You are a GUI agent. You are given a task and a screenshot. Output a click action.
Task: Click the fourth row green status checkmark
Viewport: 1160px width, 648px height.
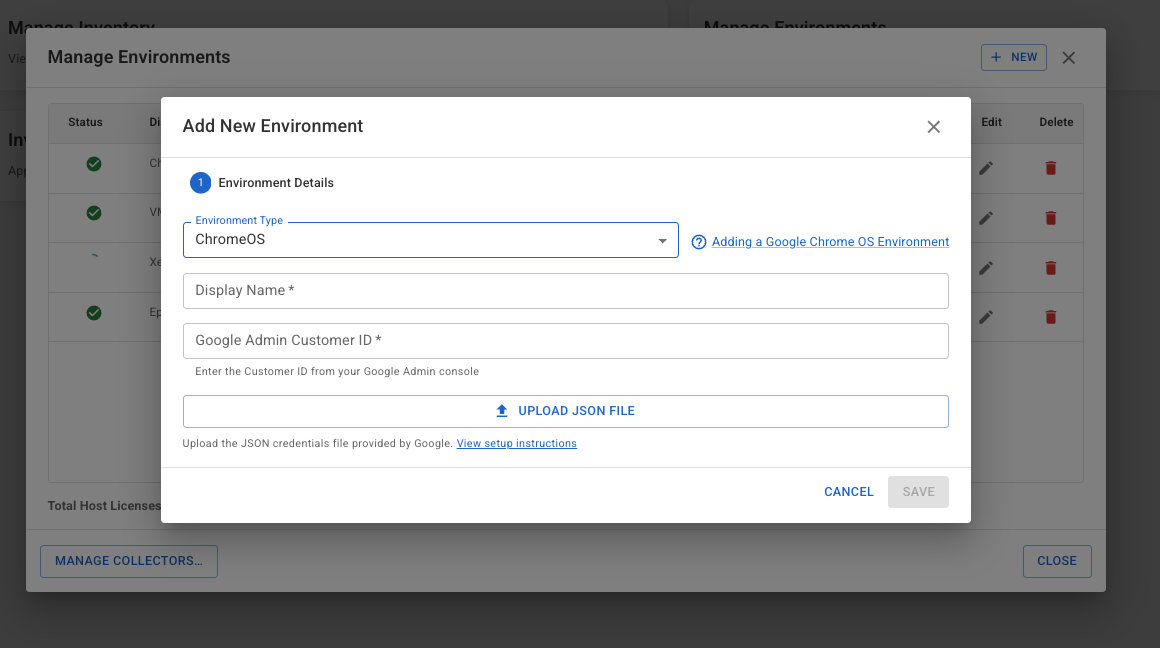[x=94, y=313]
